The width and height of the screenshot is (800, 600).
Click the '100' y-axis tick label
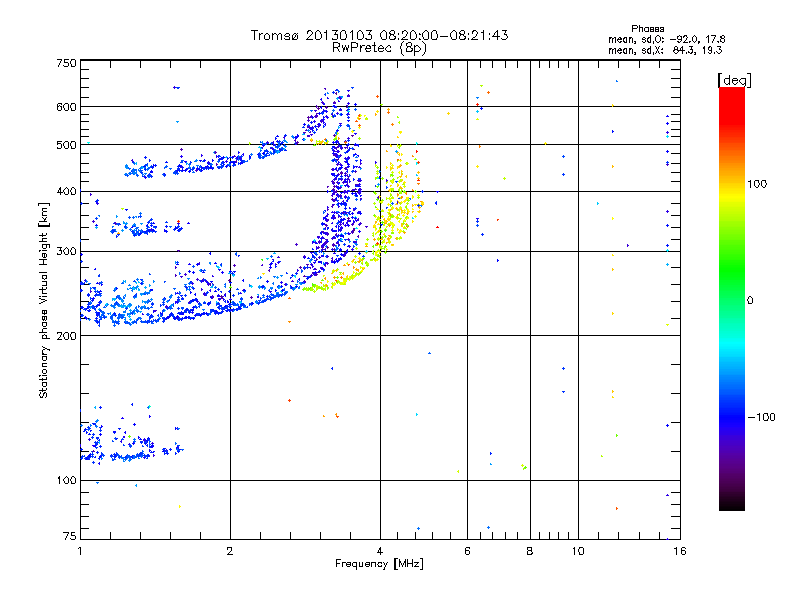[x=66, y=481]
